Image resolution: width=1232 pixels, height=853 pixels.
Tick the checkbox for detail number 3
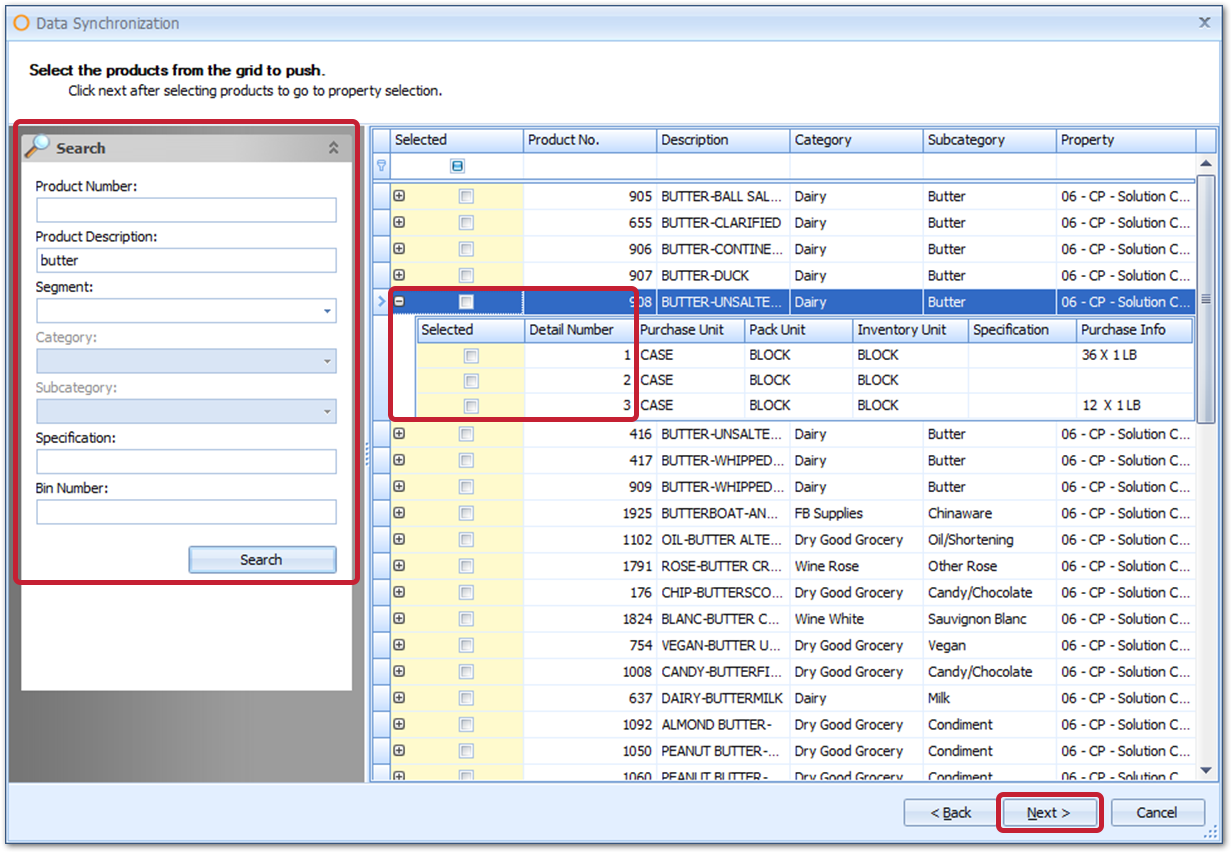click(471, 405)
